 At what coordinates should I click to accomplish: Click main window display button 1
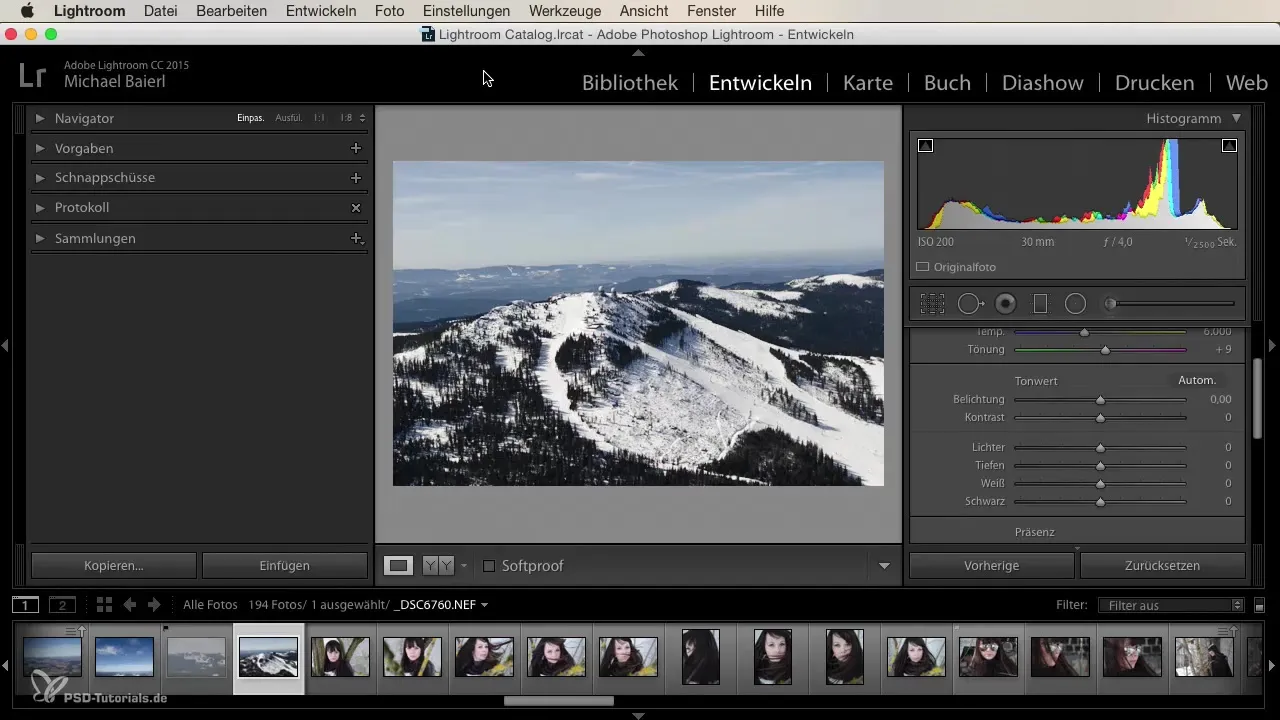pos(26,605)
